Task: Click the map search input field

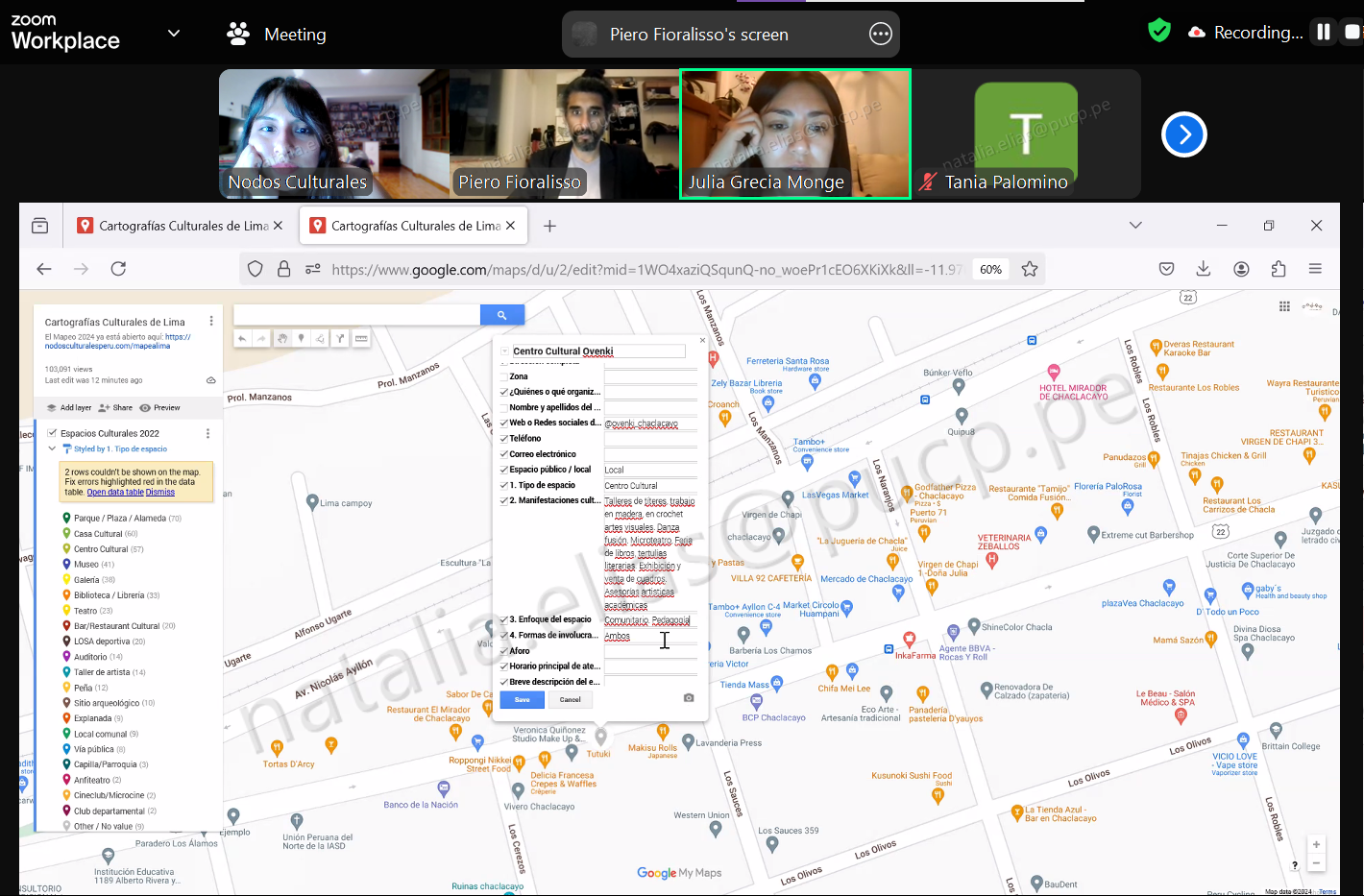Action: pos(356,315)
